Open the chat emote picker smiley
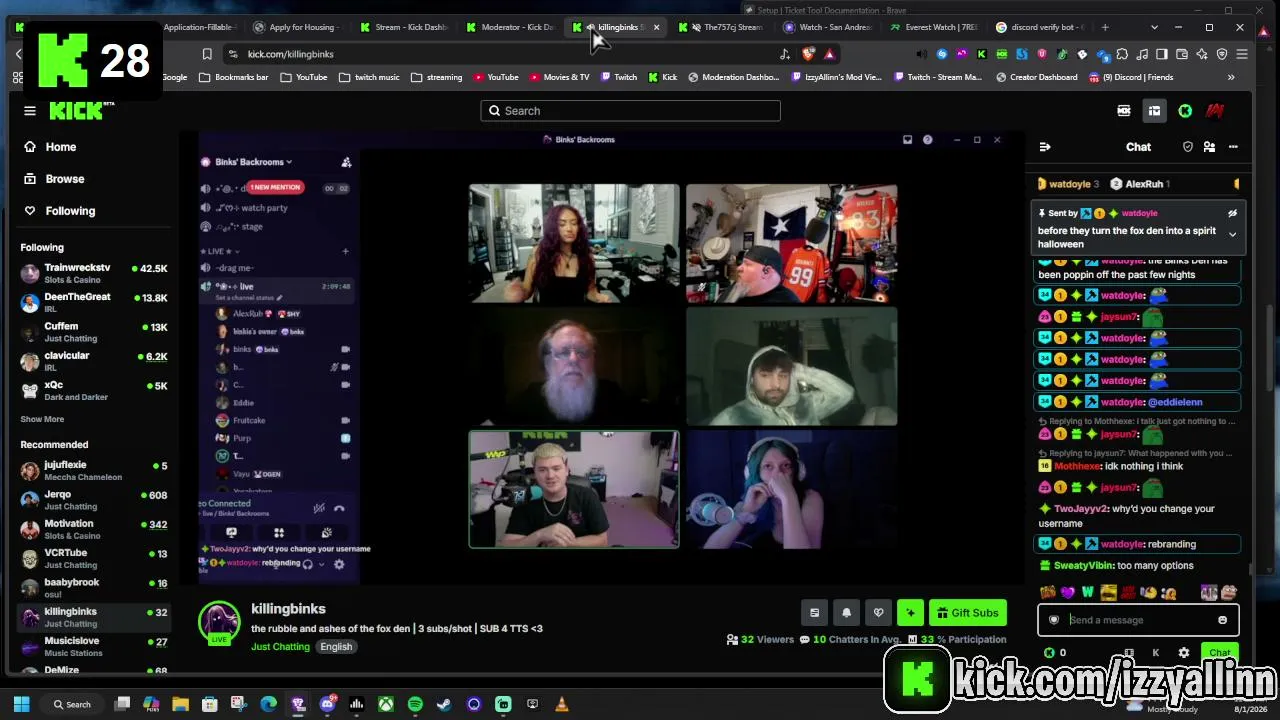1280x720 pixels. point(1222,620)
